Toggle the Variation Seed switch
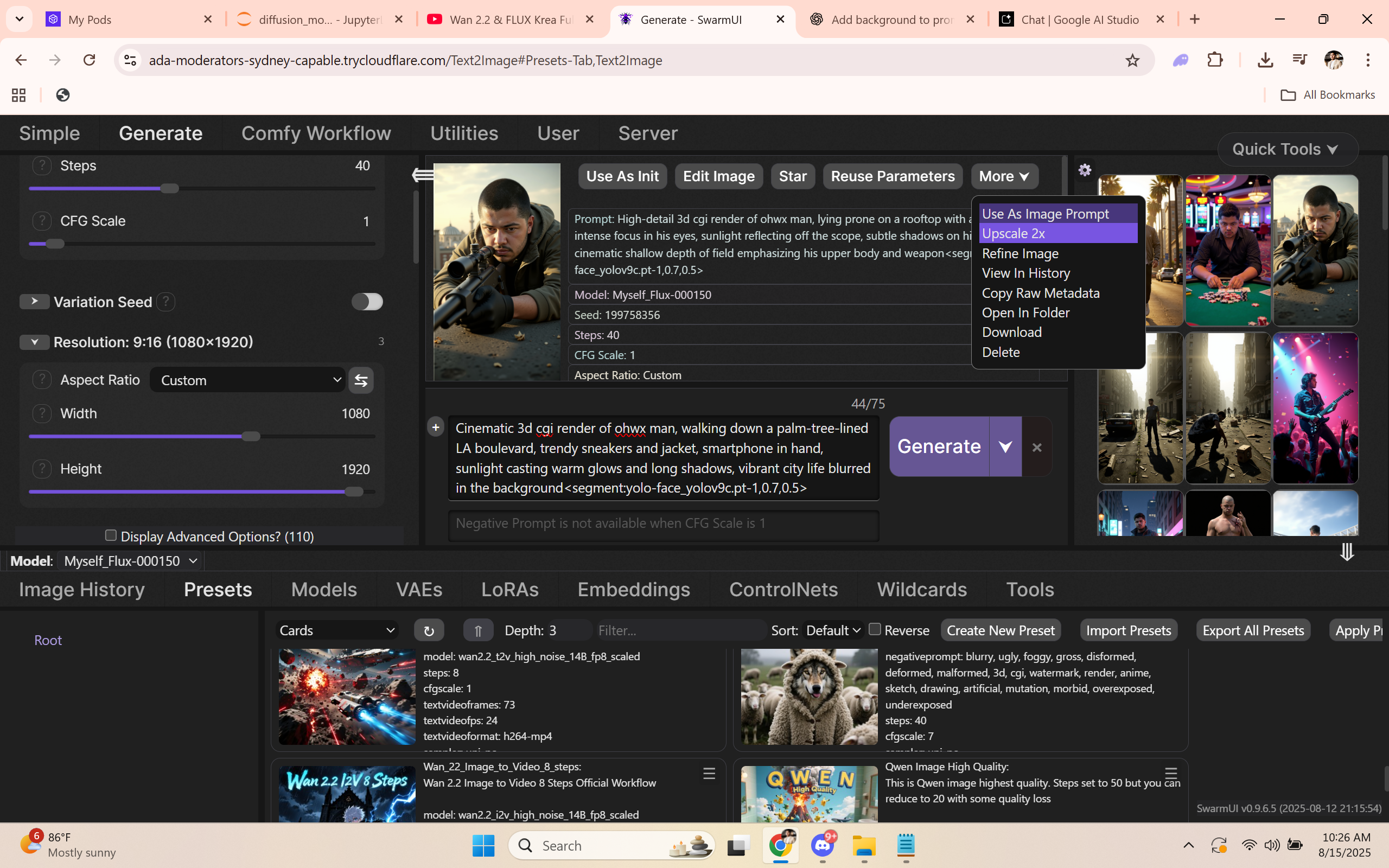The height and width of the screenshot is (868, 1389). 367,302
